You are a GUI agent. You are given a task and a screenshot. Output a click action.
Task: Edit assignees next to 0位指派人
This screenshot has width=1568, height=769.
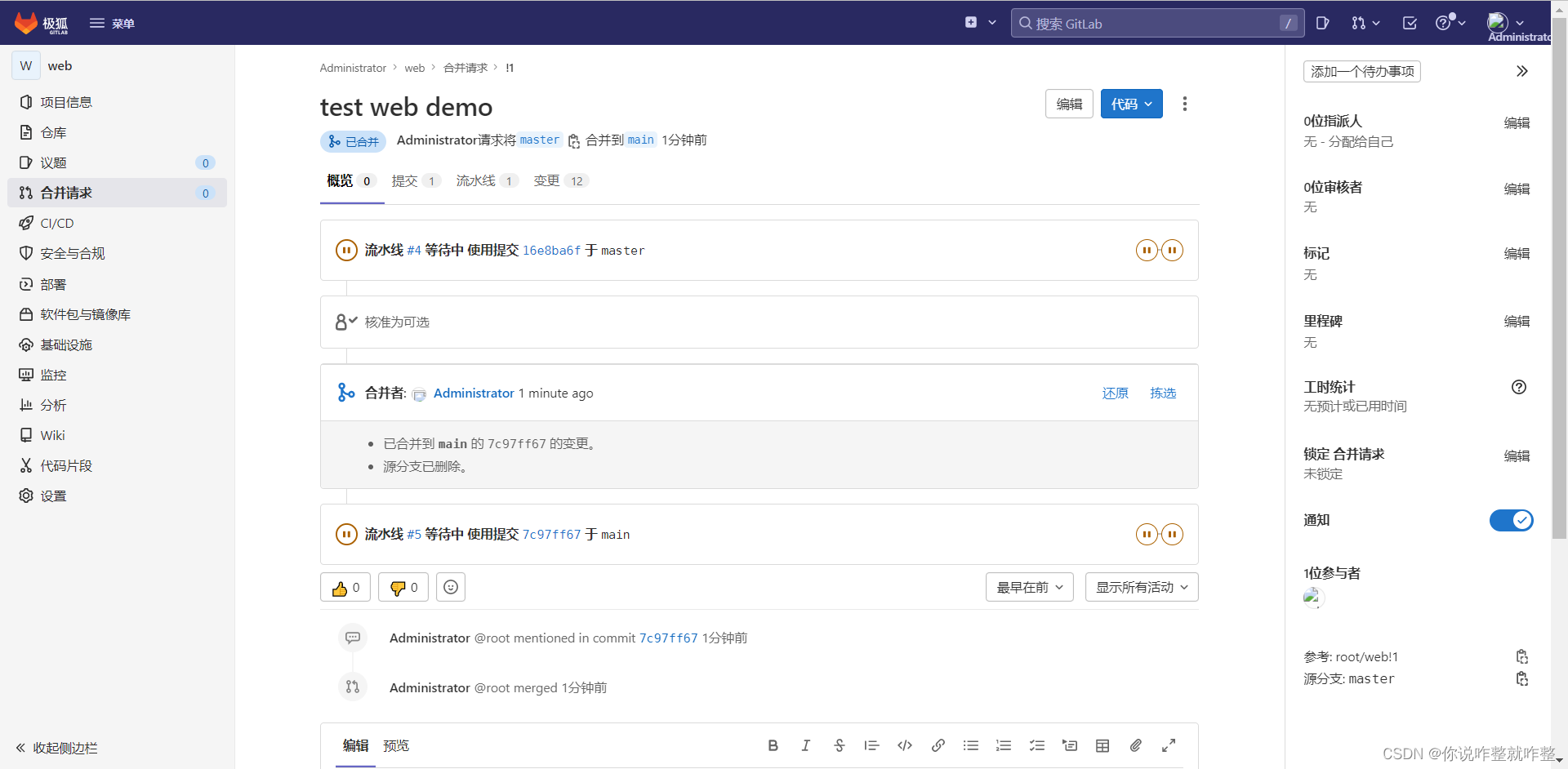[1517, 122]
